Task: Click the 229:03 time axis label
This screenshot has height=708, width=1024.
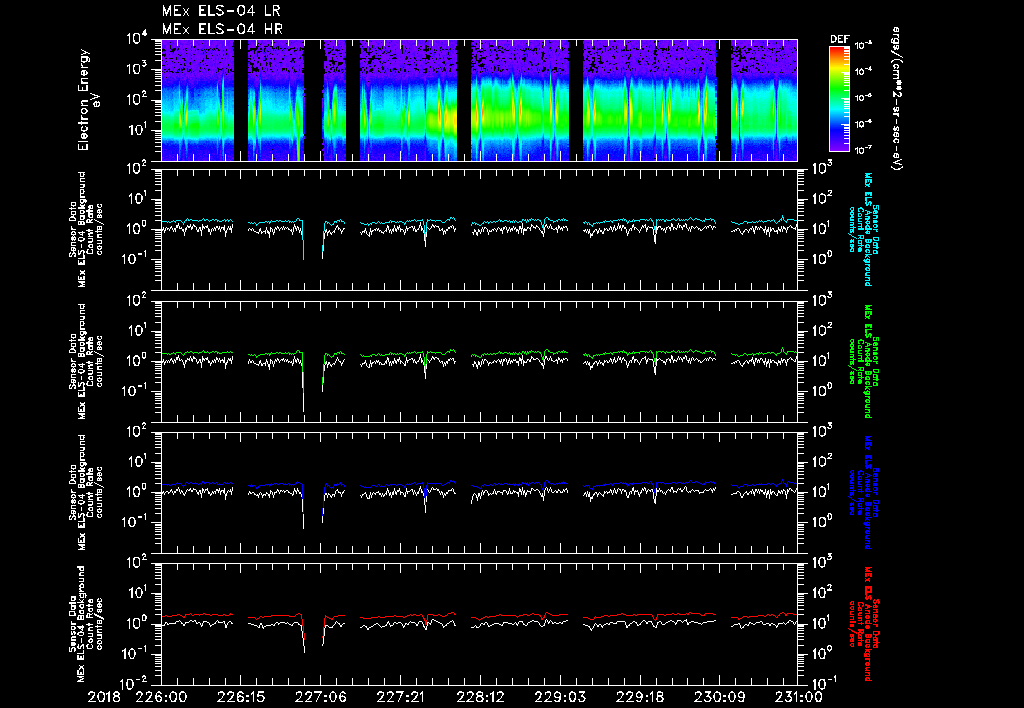Action: click(x=560, y=697)
